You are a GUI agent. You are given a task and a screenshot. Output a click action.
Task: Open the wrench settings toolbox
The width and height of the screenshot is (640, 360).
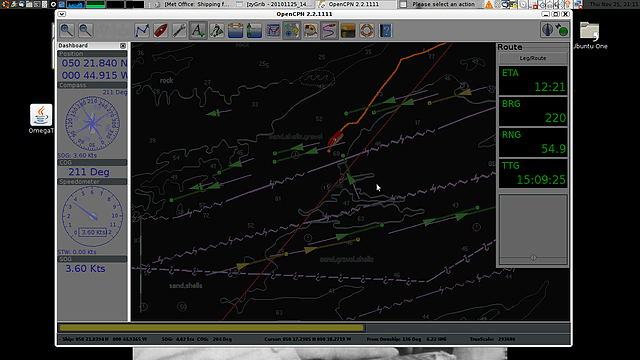(x=180, y=31)
